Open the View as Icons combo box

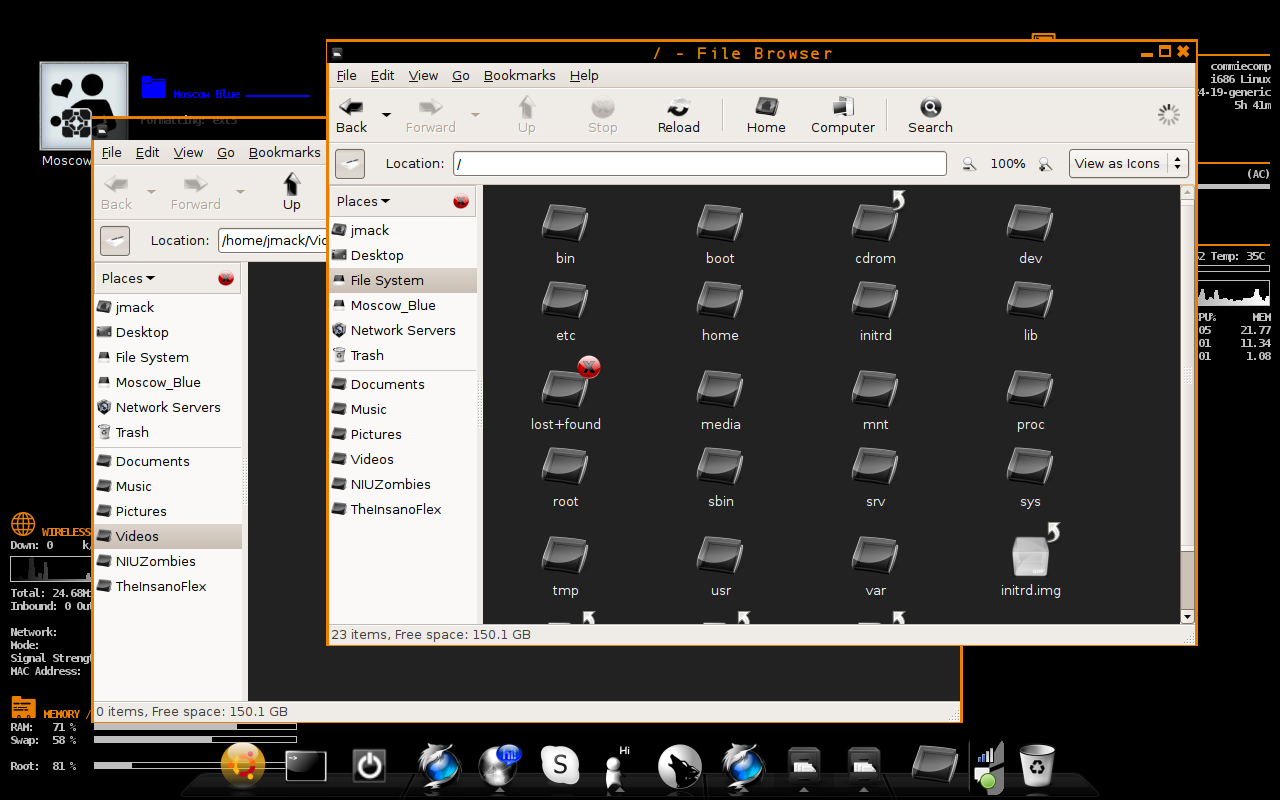(x=1129, y=163)
